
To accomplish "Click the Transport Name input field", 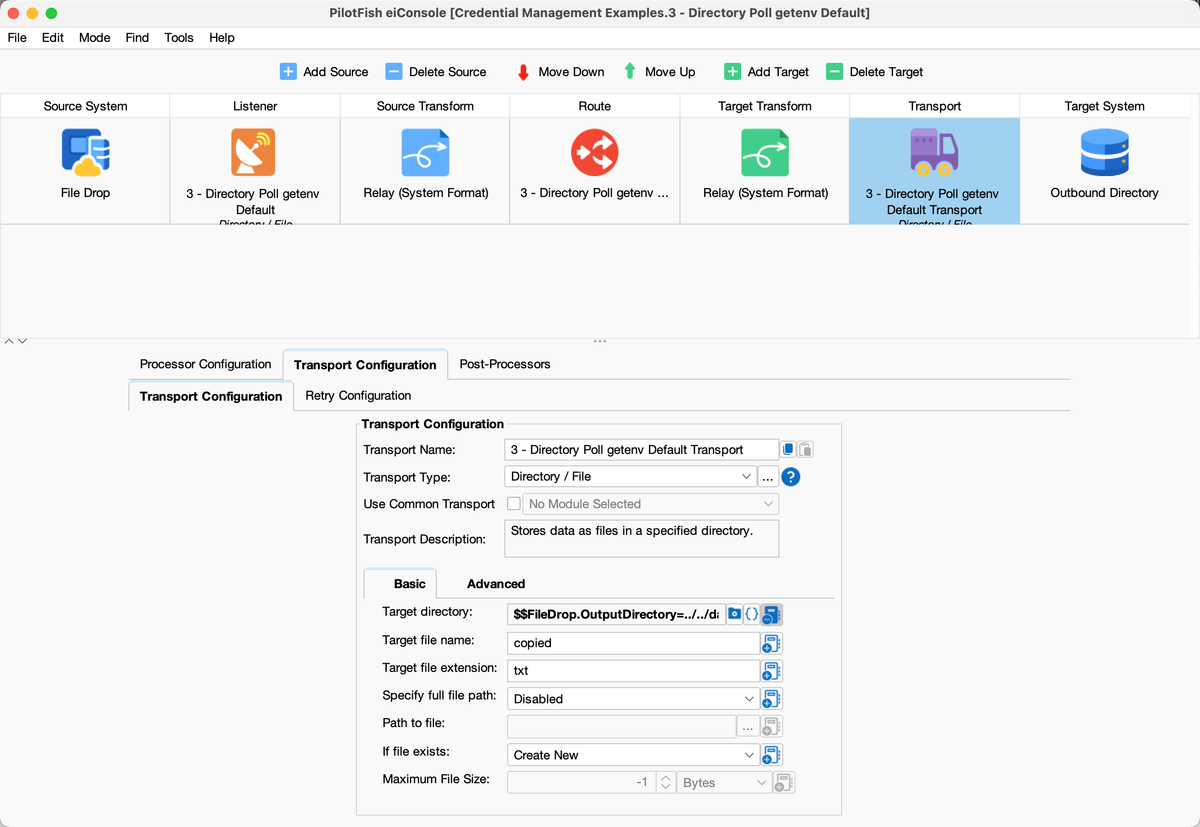I will point(642,450).
